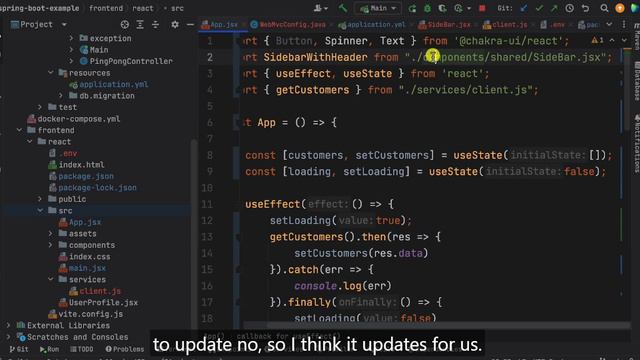
Task: Collapse the resources folder
Action: click(51, 73)
